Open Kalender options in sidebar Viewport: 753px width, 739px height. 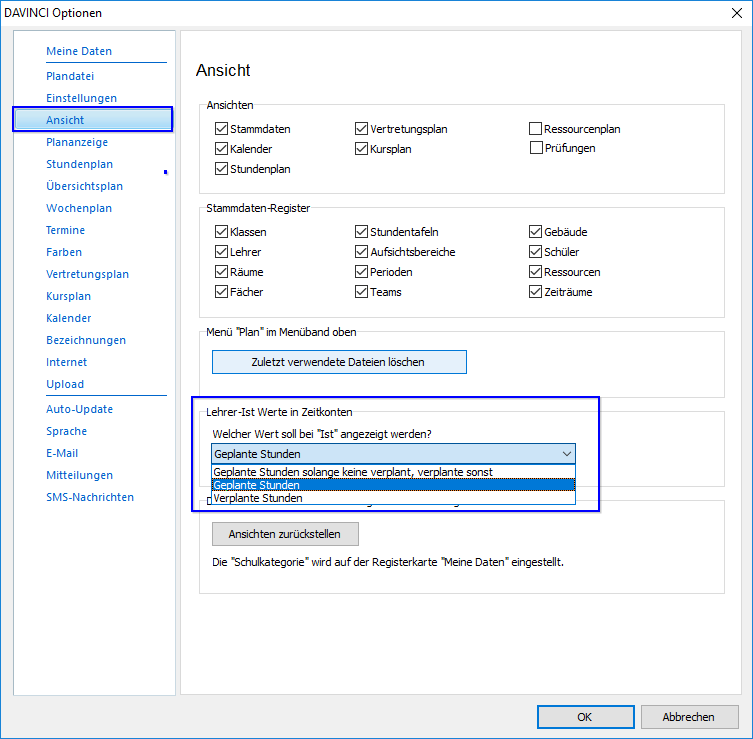(x=68, y=318)
